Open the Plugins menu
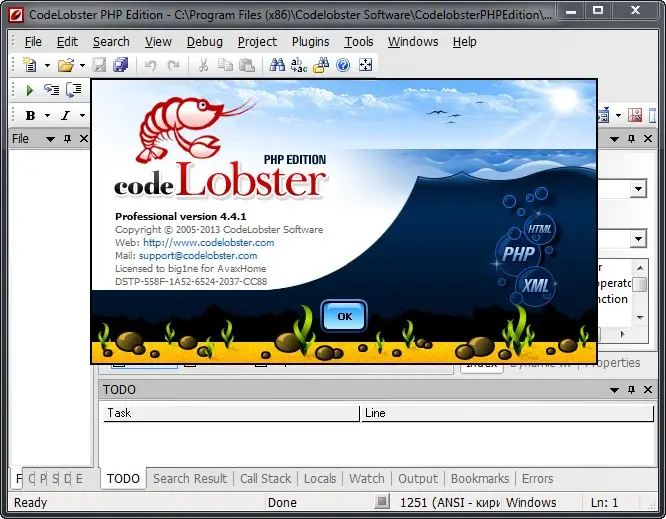 tap(310, 42)
